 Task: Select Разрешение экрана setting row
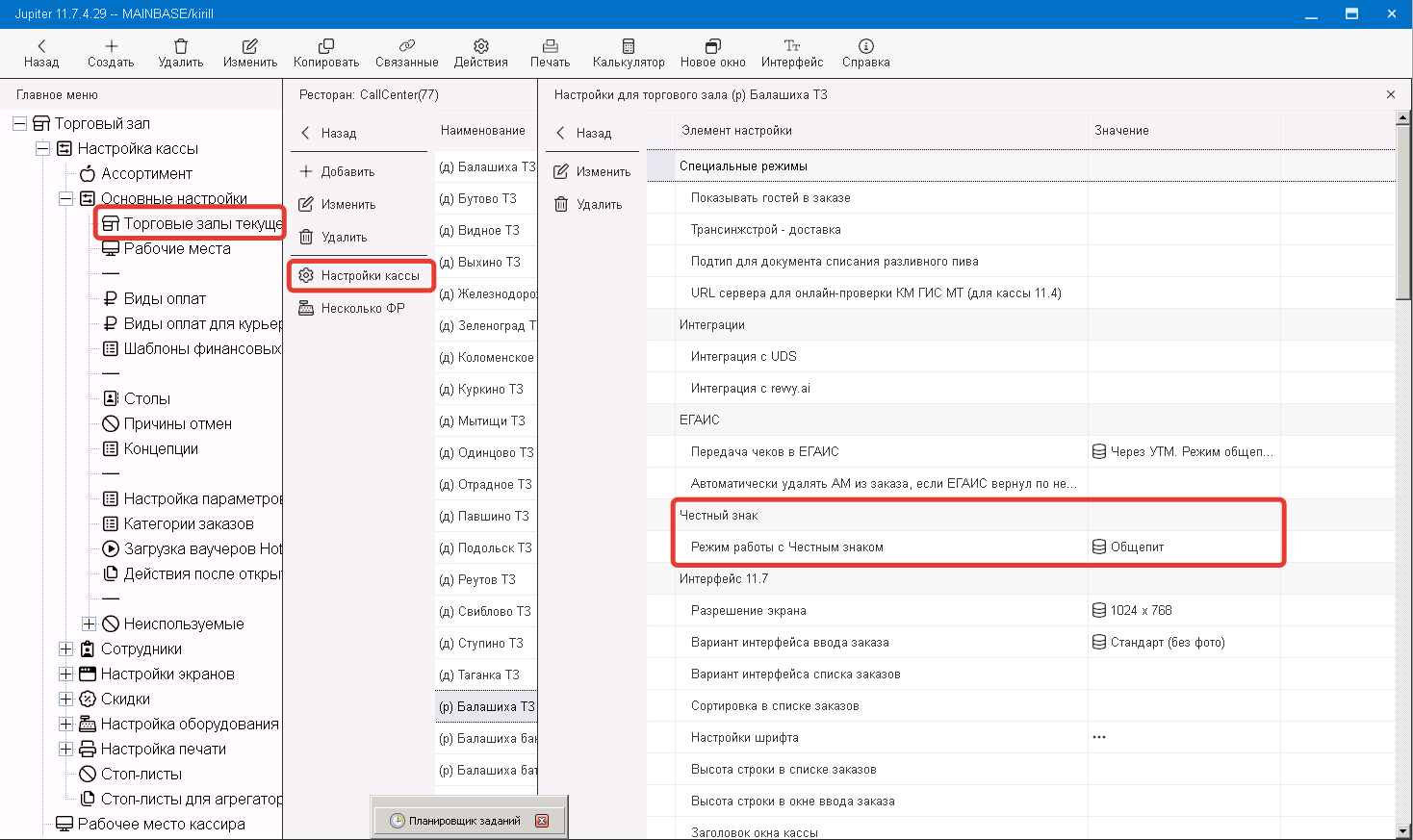1021,610
